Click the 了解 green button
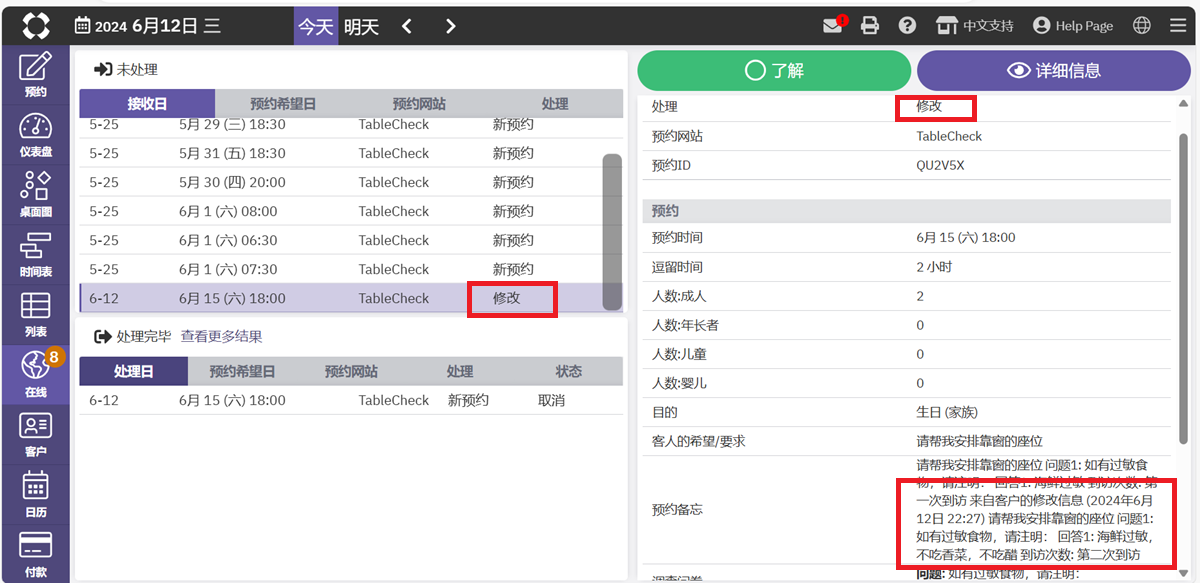The image size is (1200, 583). click(x=774, y=70)
